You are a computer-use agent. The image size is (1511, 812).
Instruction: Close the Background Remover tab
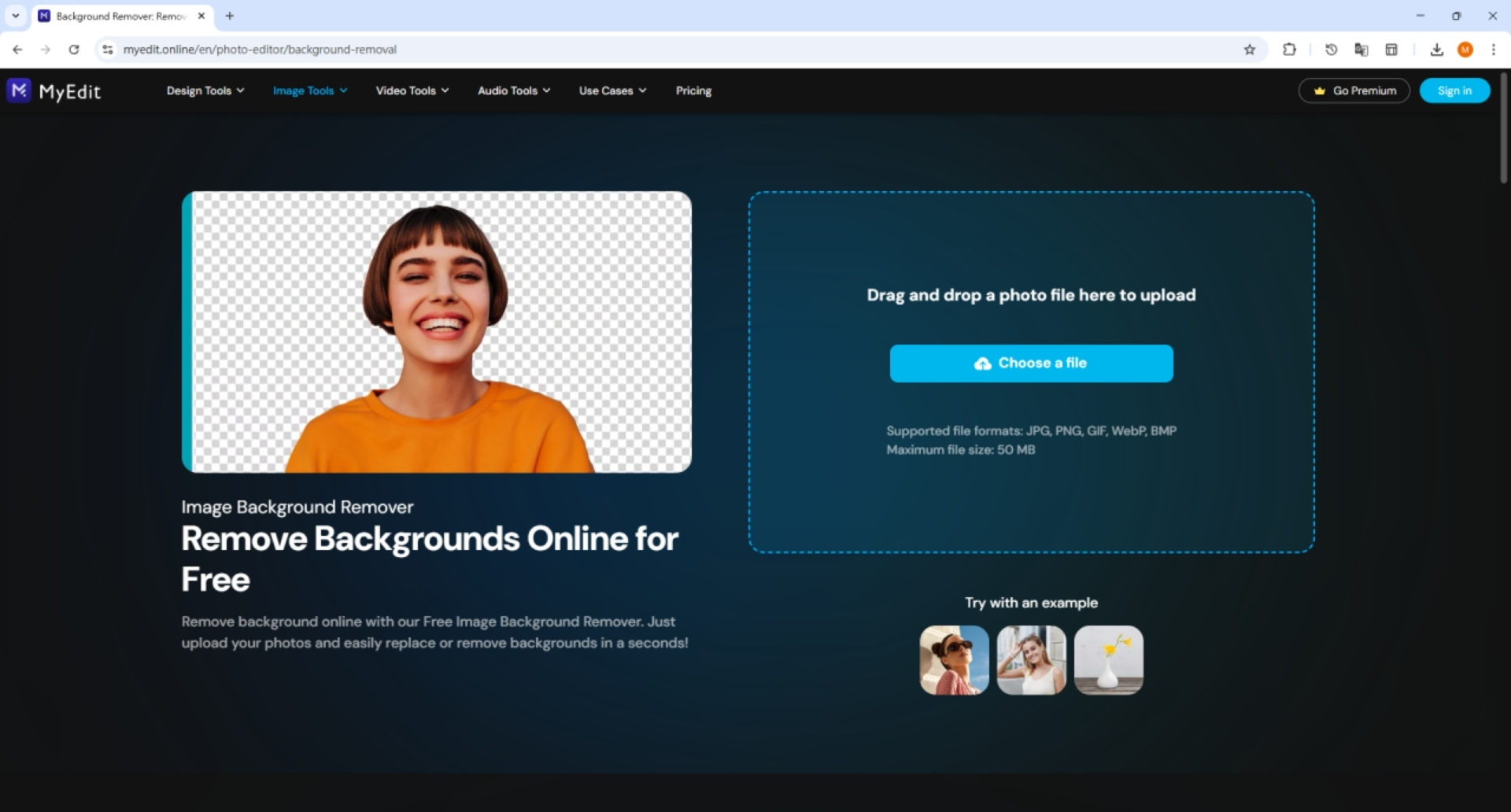click(x=201, y=16)
